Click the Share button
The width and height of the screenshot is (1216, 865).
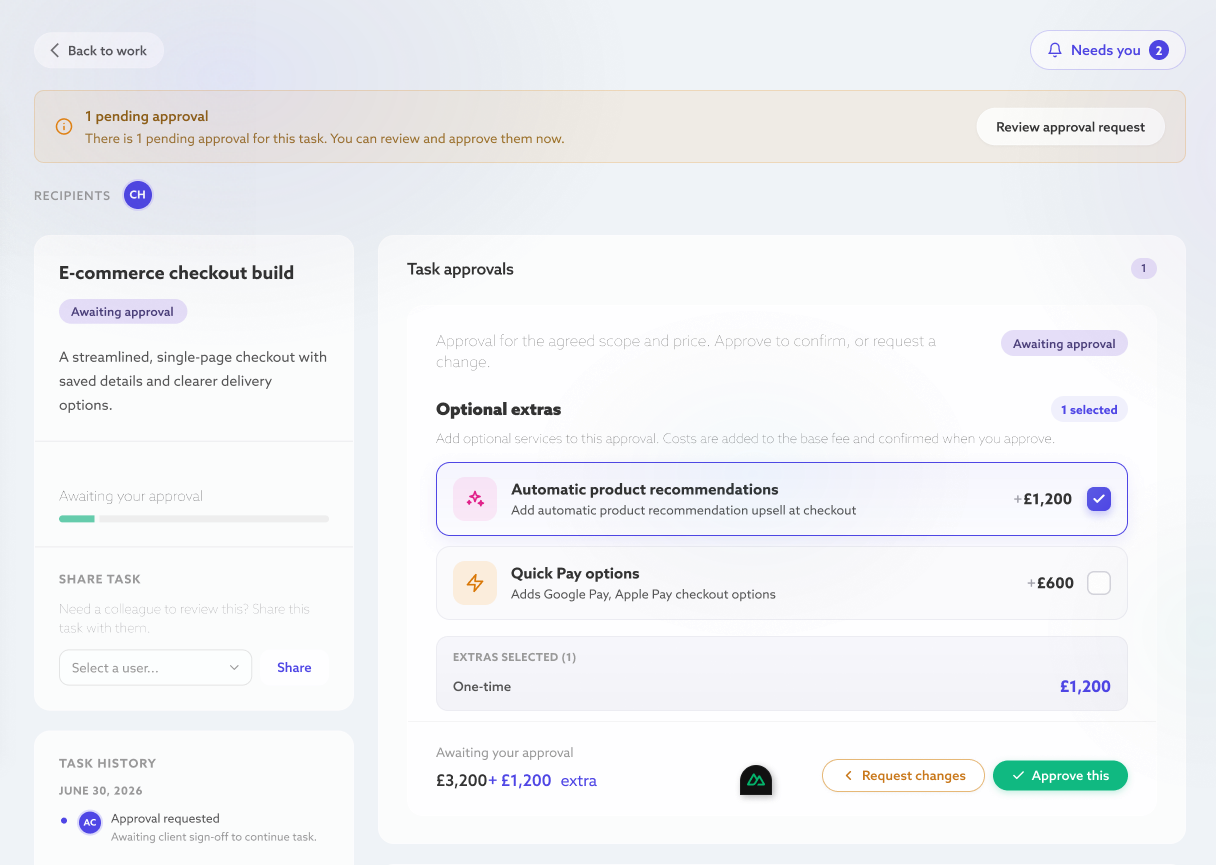tap(294, 668)
